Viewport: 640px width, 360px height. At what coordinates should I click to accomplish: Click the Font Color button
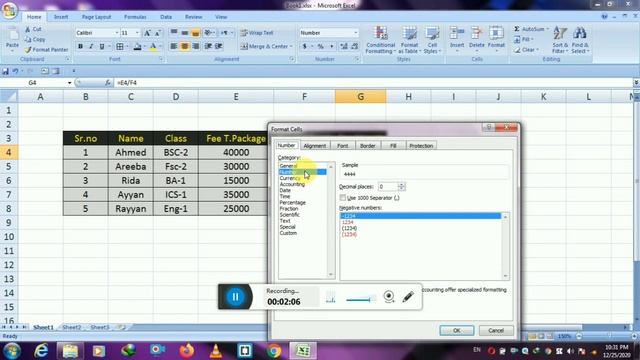click(153, 47)
